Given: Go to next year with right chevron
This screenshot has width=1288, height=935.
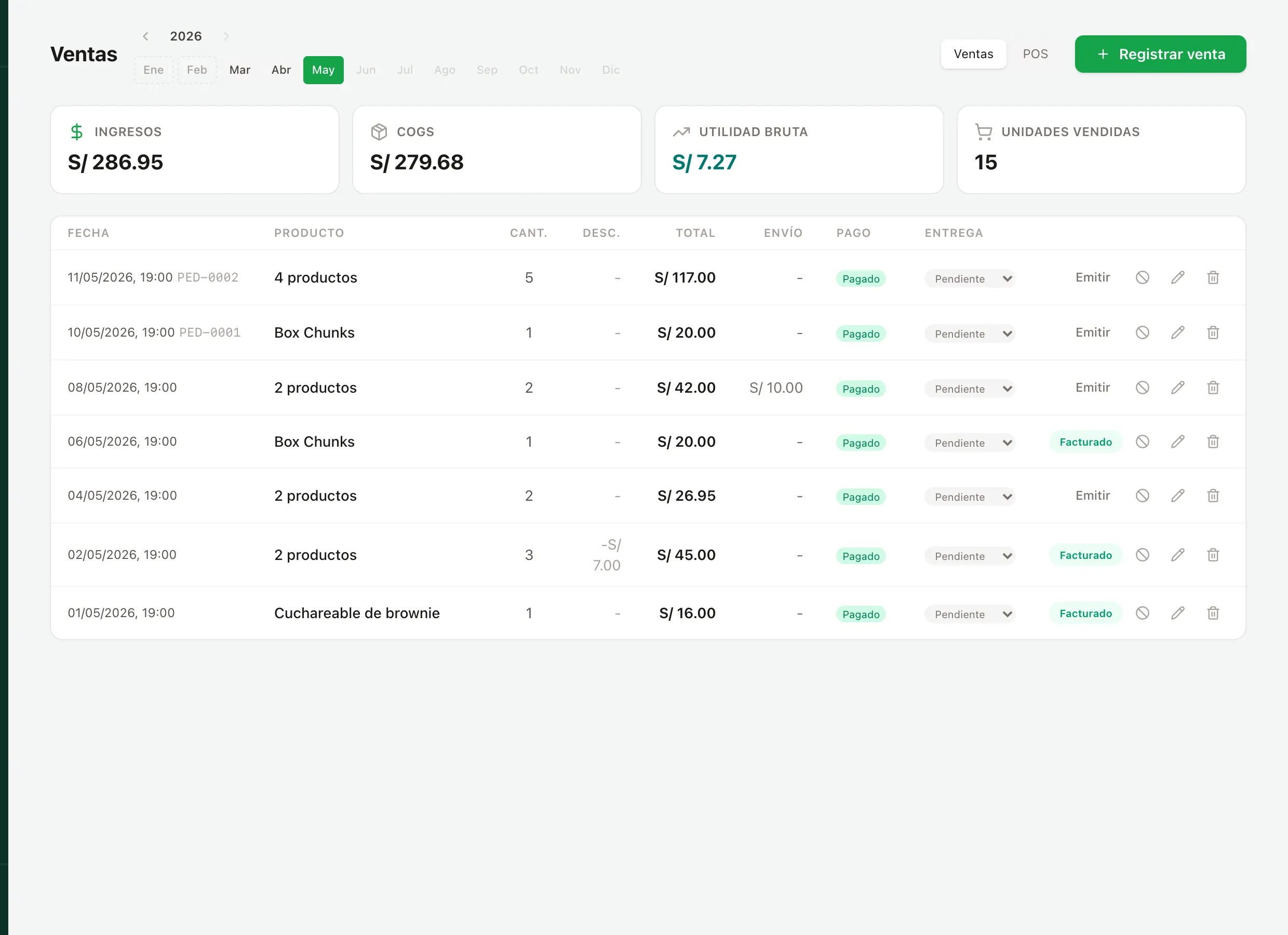Looking at the screenshot, I should coord(226,36).
